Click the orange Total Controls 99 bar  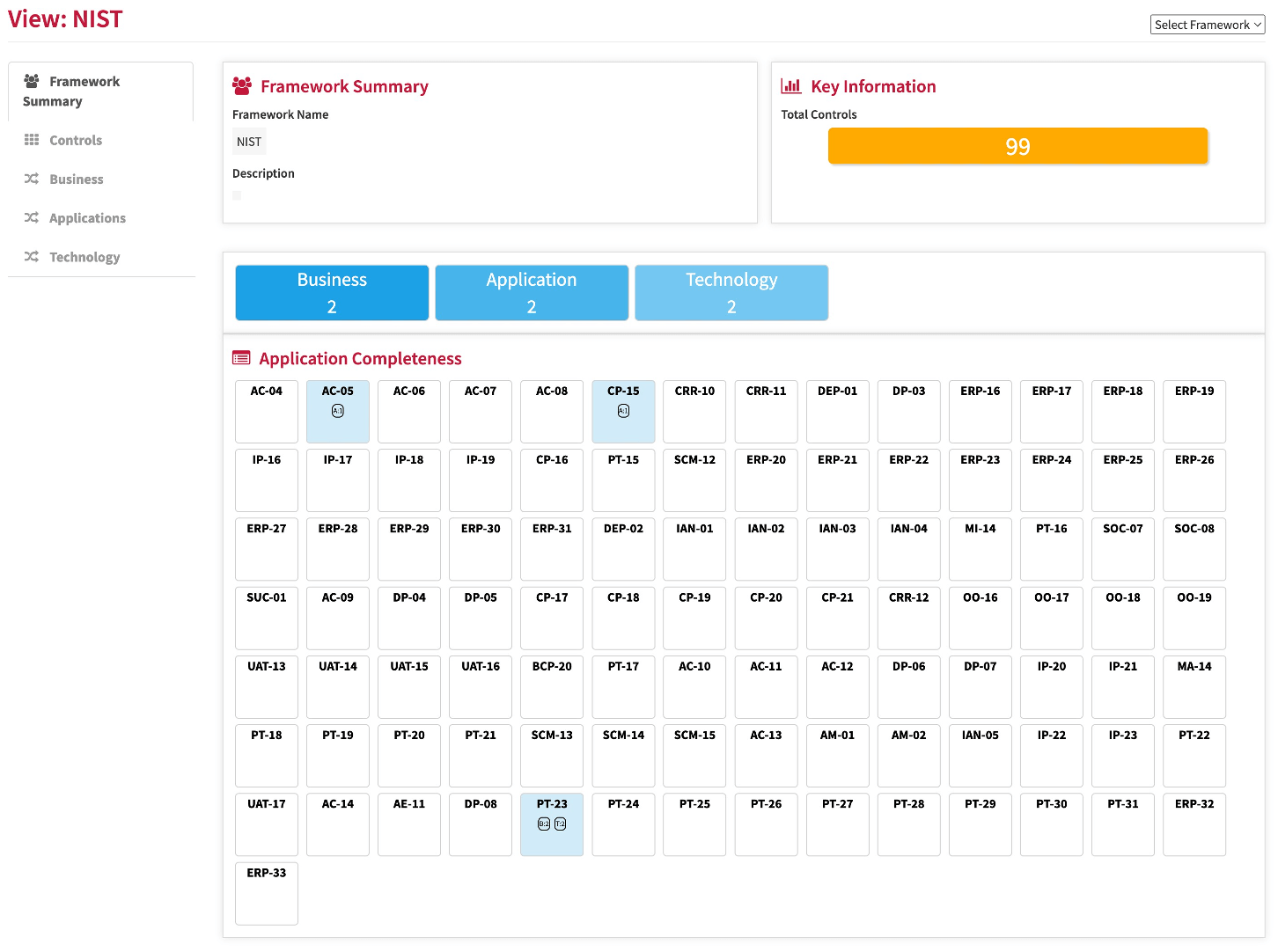[x=1017, y=146]
